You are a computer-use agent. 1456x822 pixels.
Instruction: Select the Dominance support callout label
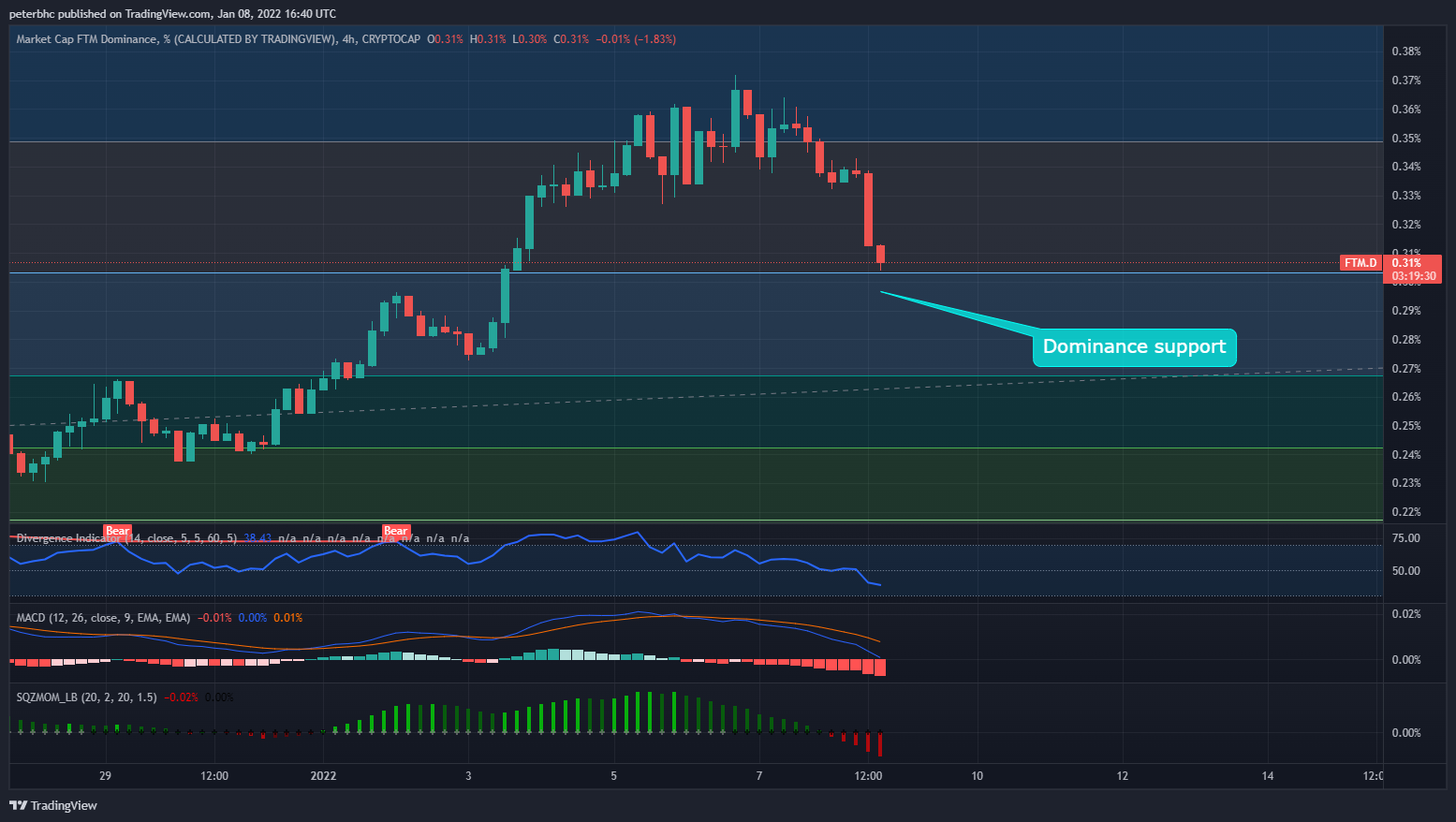1134,347
